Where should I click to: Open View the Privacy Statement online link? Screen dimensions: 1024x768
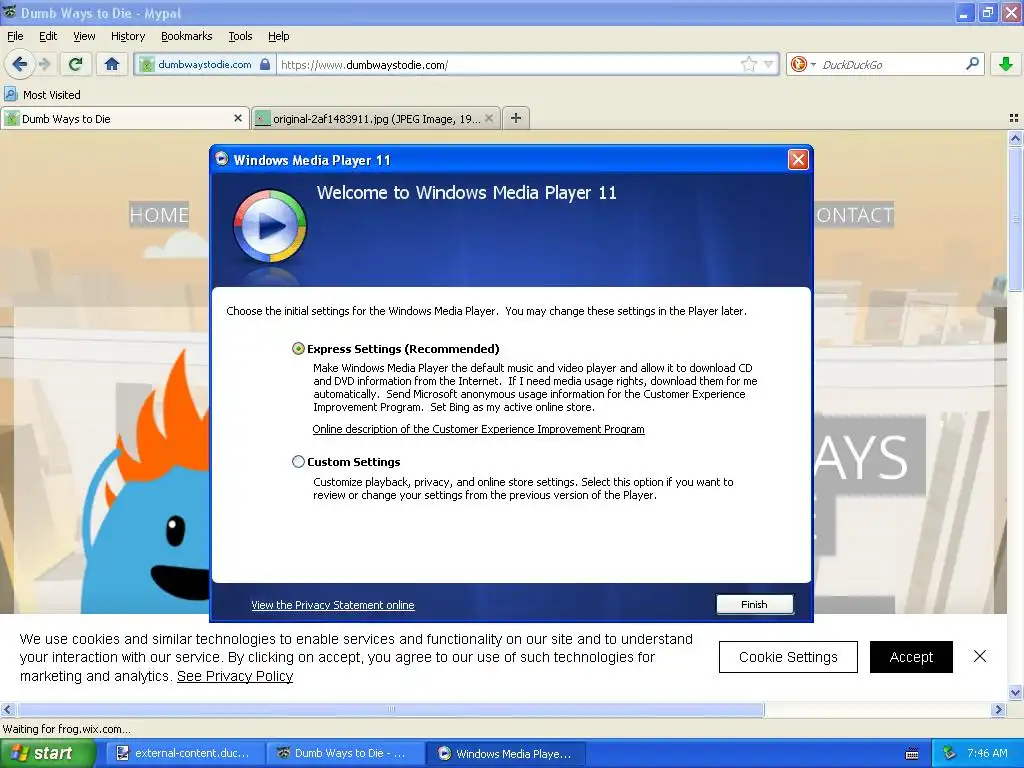(x=332, y=605)
